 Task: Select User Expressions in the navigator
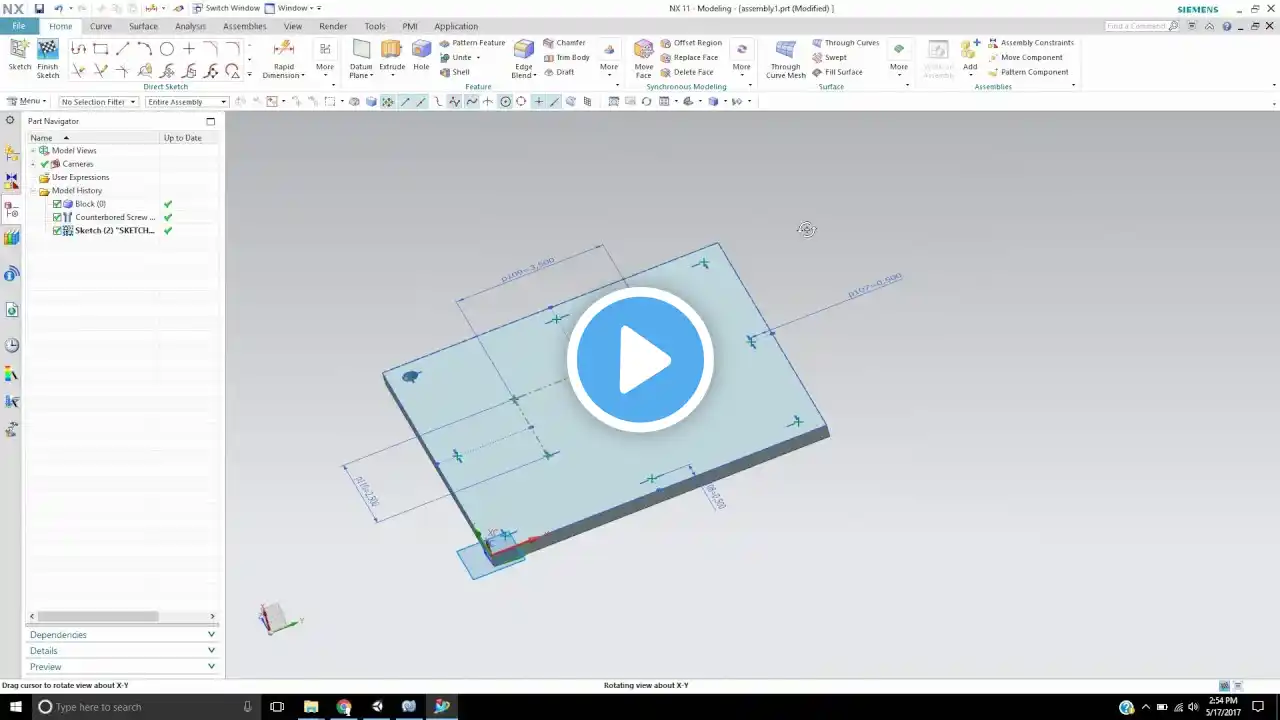pyautogui.click(x=80, y=177)
